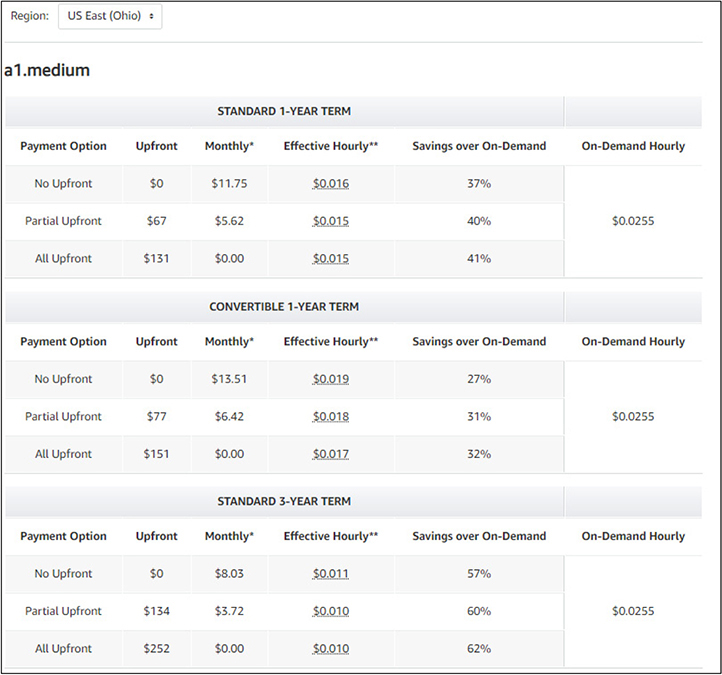Click the $252 upfront price cell
722x675 pixels.
coord(156,649)
